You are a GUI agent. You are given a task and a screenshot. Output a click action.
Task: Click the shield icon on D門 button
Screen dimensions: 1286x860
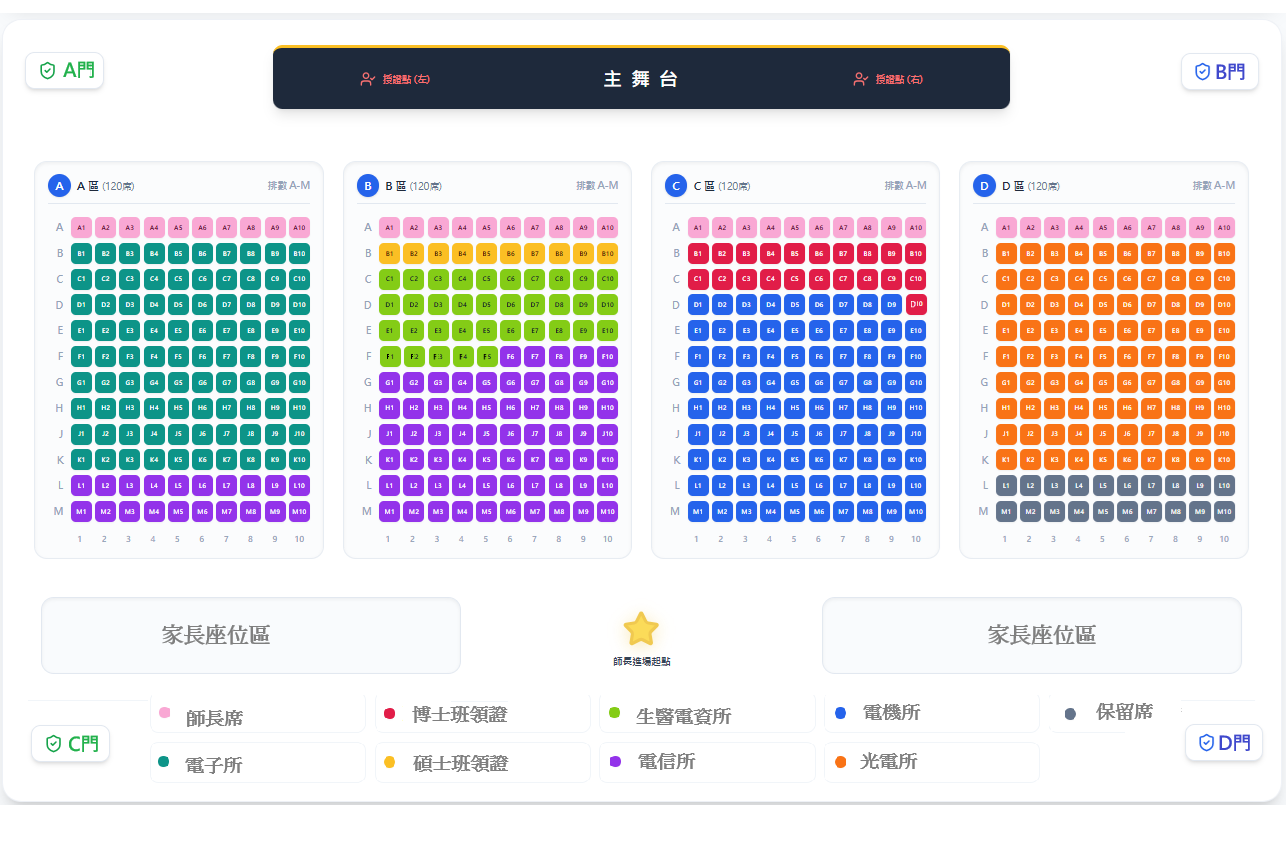click(x=1206, y=742)
